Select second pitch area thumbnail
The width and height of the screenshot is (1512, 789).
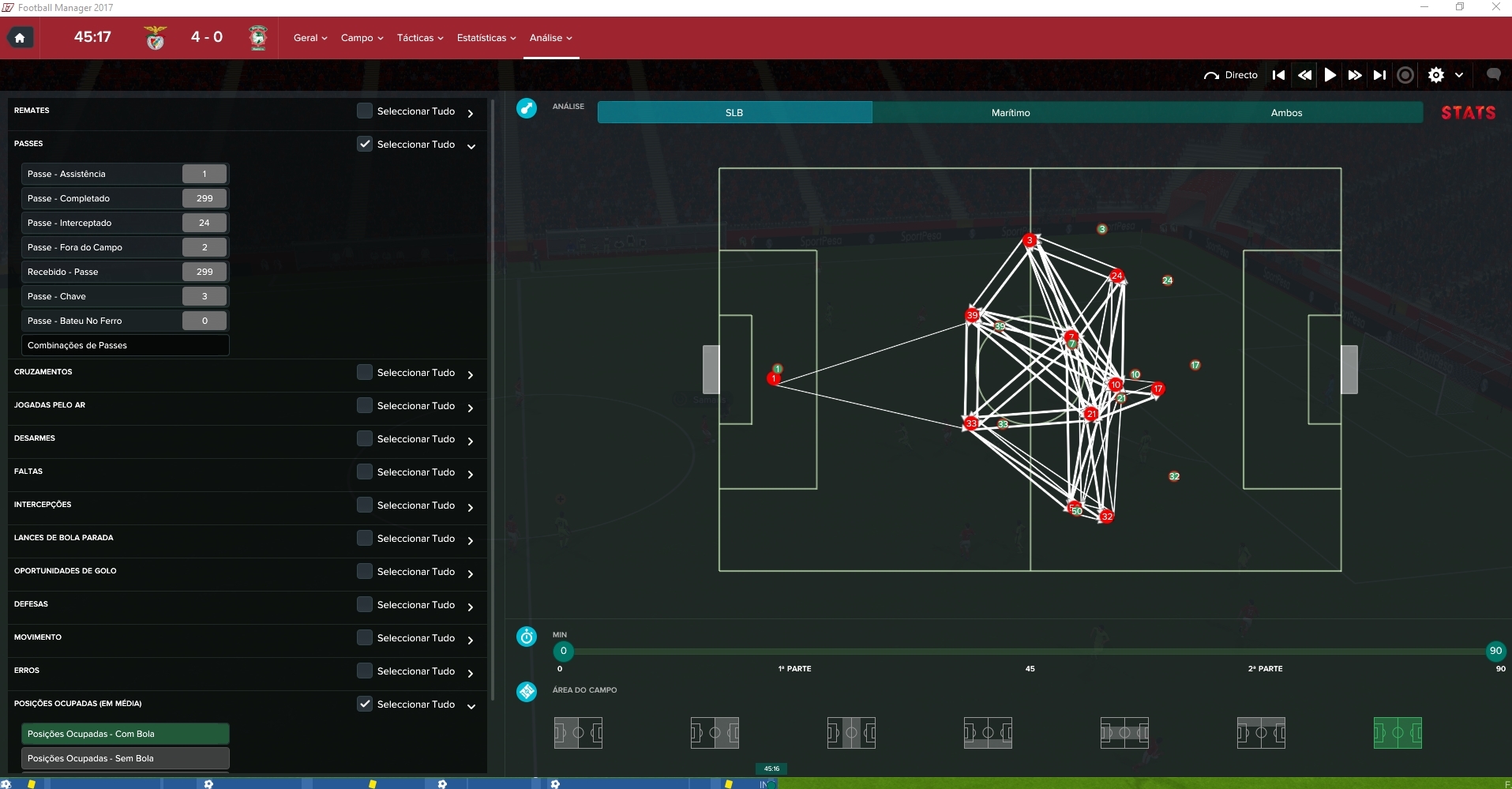tap(715, 733)
